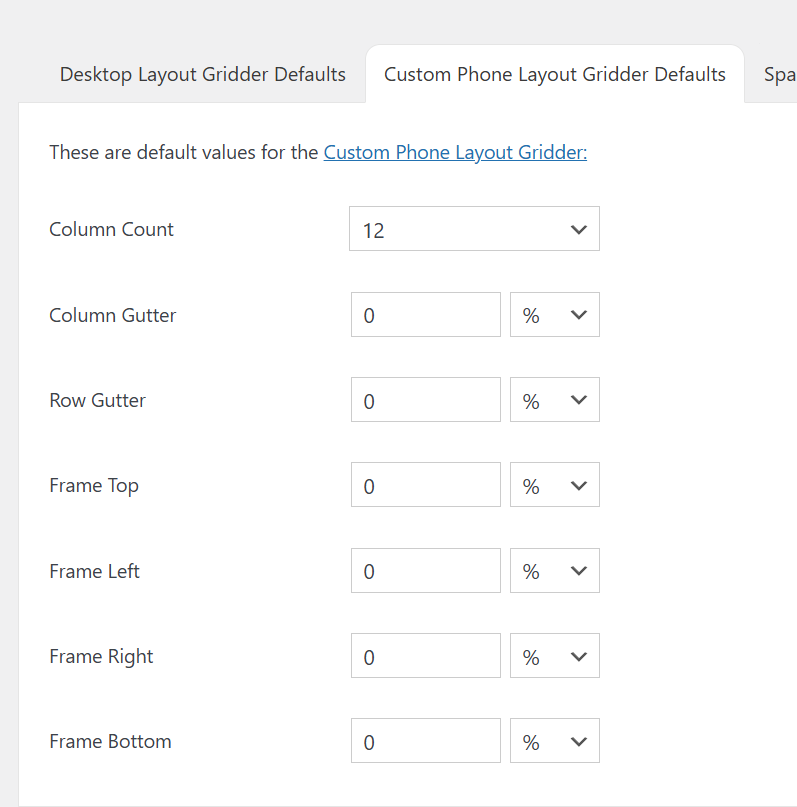Open the partially visible Spa… tab
The width and height of the screenshot is (797, 807).
(x=779, y=75)
